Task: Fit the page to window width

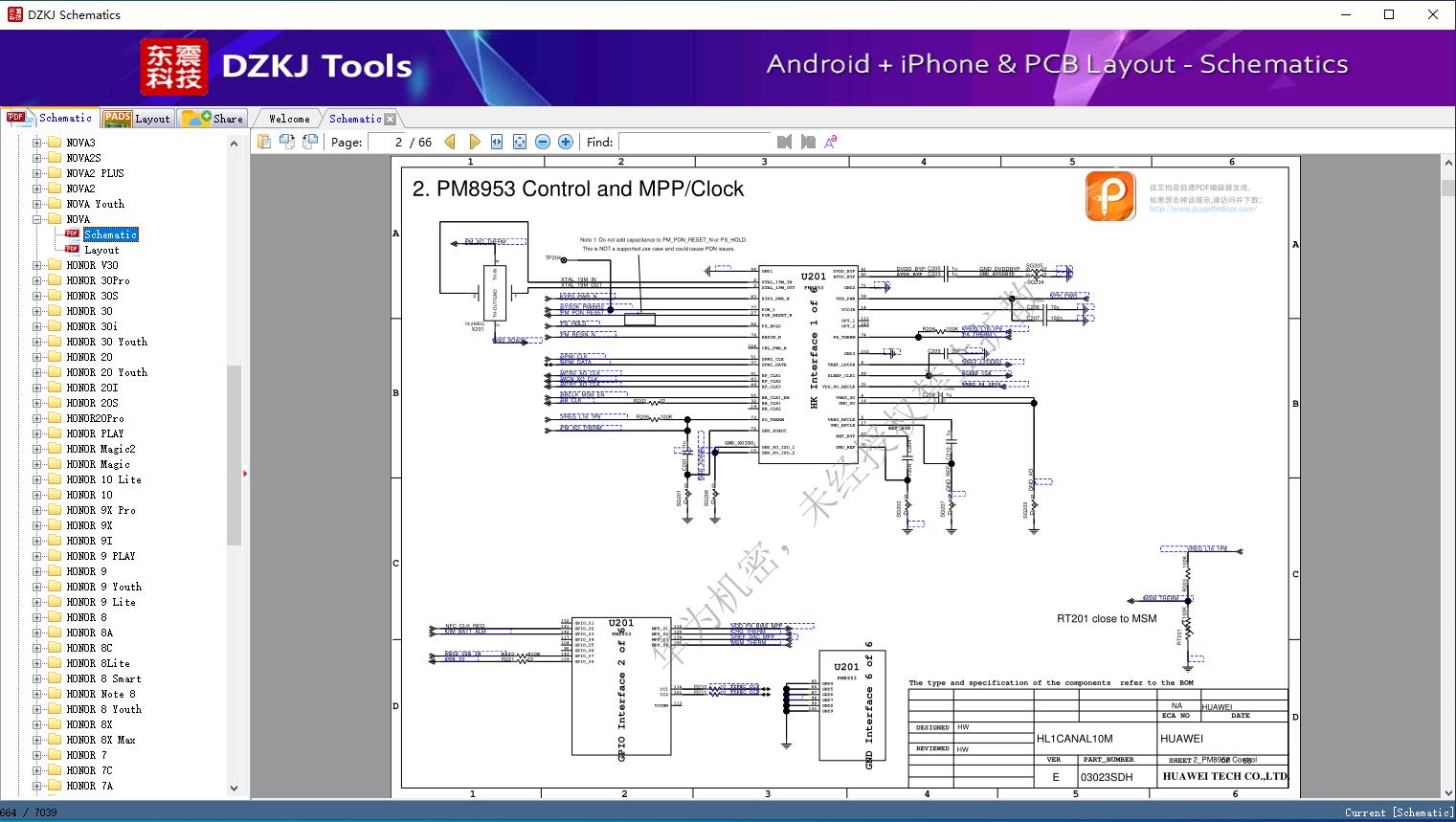Action: (497, 142)
